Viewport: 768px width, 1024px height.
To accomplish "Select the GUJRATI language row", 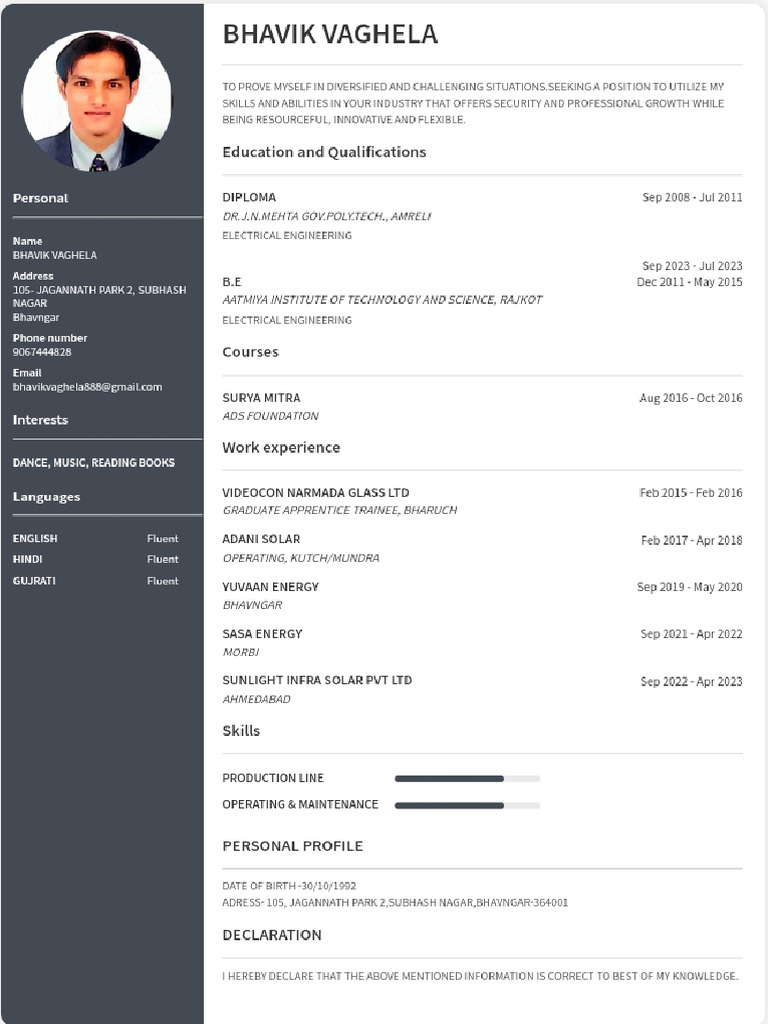I will (95, 581).
